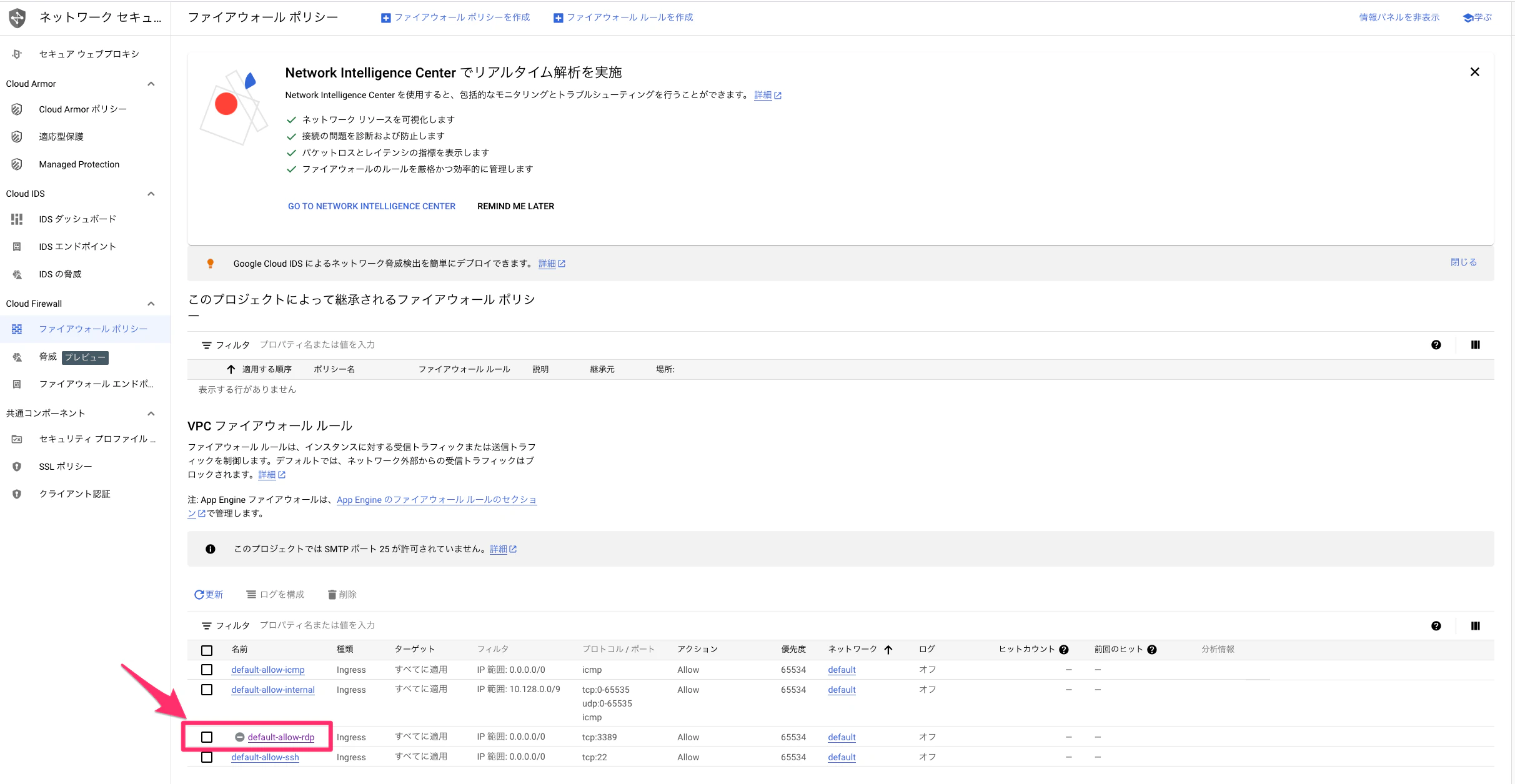This screenshot has width=1515, height=784.
Task: Click the 適応型保護 shield icon
Action: 17,137
